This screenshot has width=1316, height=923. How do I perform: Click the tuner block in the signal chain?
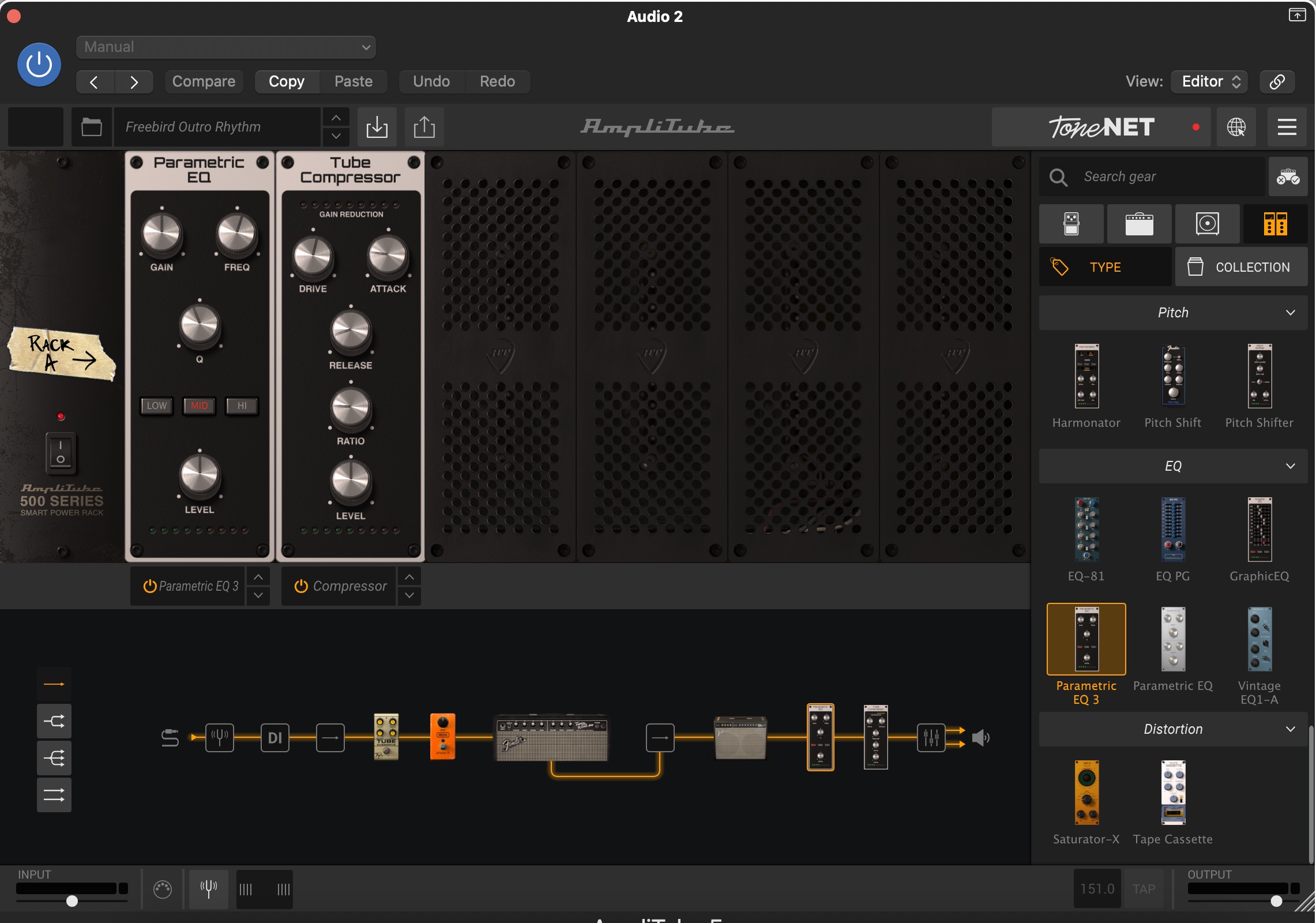[x=220, y=737]
